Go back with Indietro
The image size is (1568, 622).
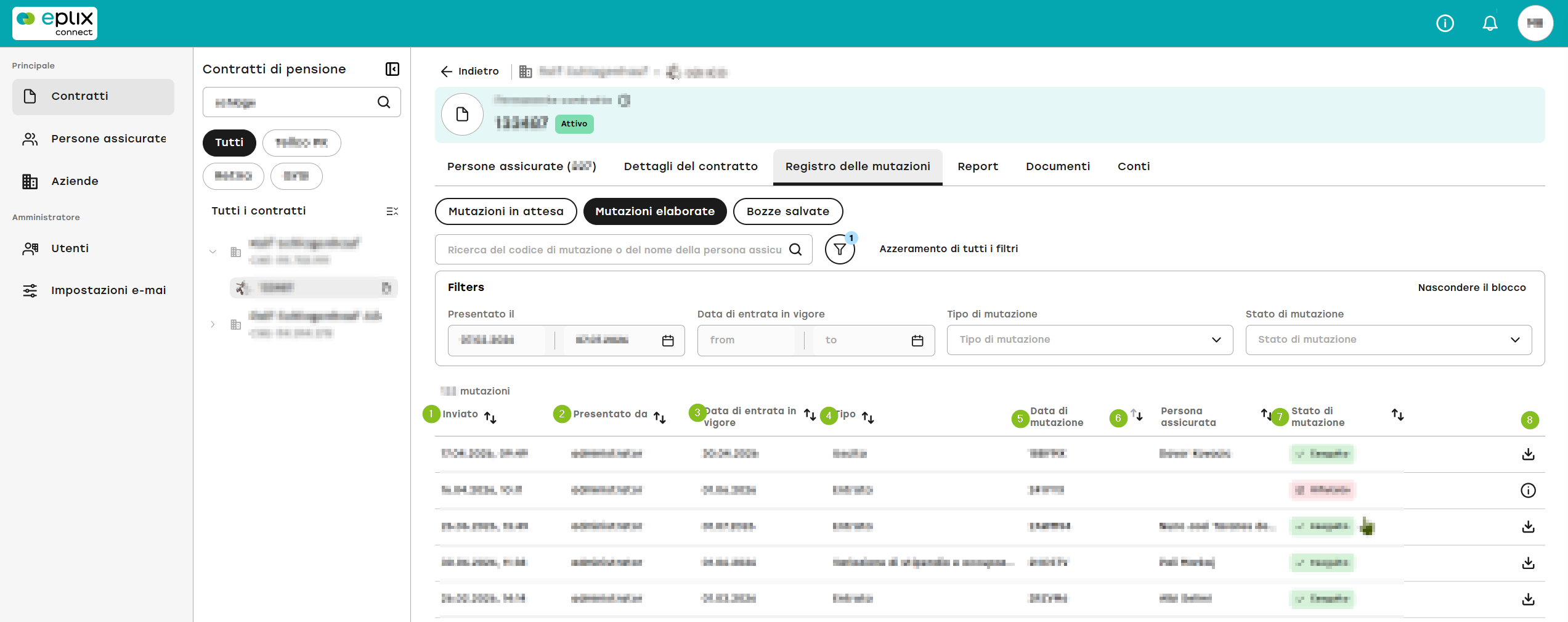pos(469,72)
